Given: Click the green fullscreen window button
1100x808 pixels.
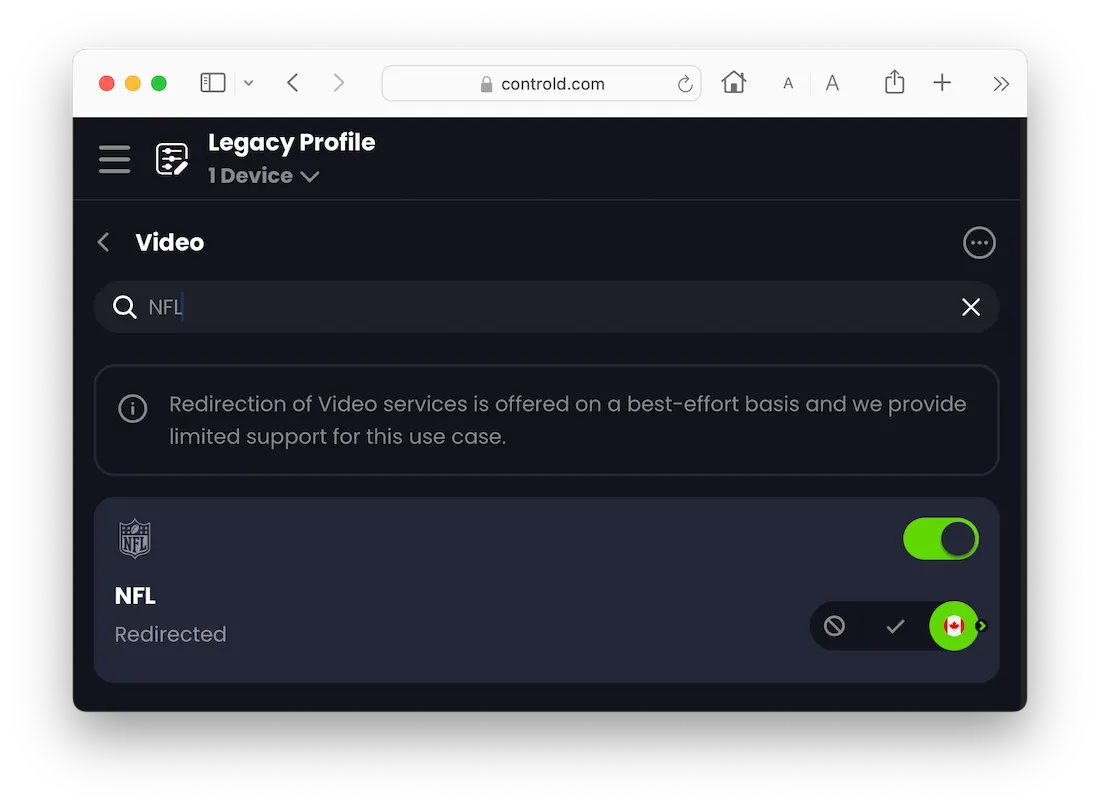Looking at the screenshot, I should point(159,83).
